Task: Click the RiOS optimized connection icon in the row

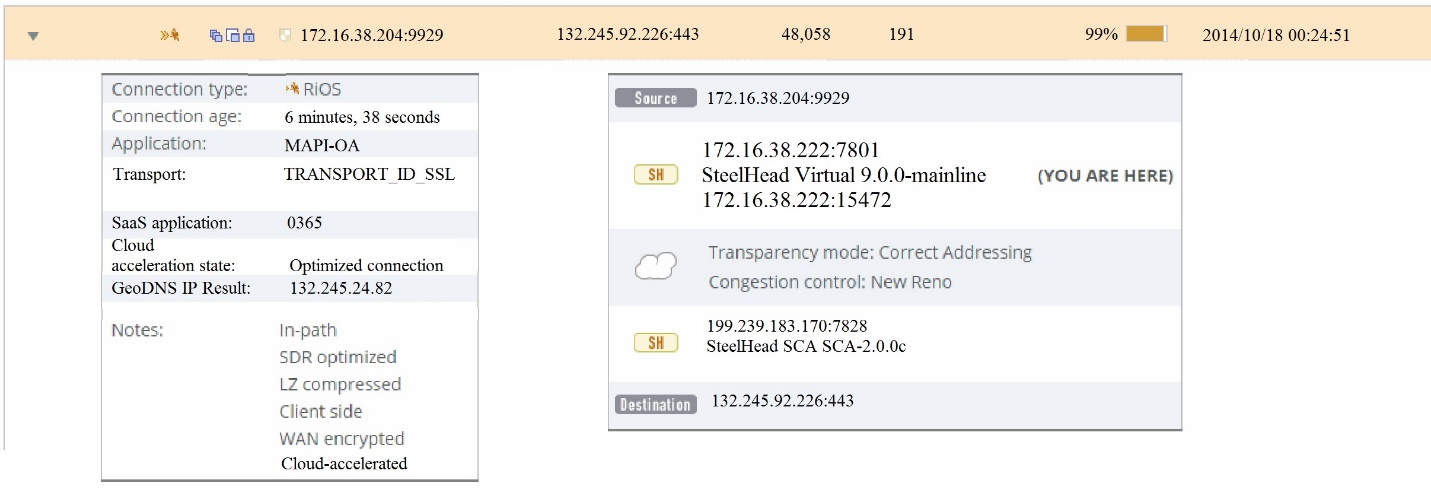Action: pyautogui.click(x=170, y=35)
